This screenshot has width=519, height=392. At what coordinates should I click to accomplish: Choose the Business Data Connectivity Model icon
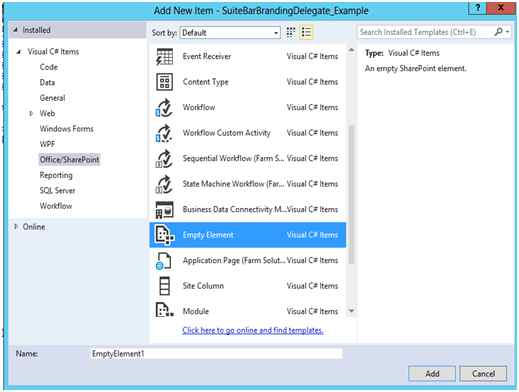164,210
